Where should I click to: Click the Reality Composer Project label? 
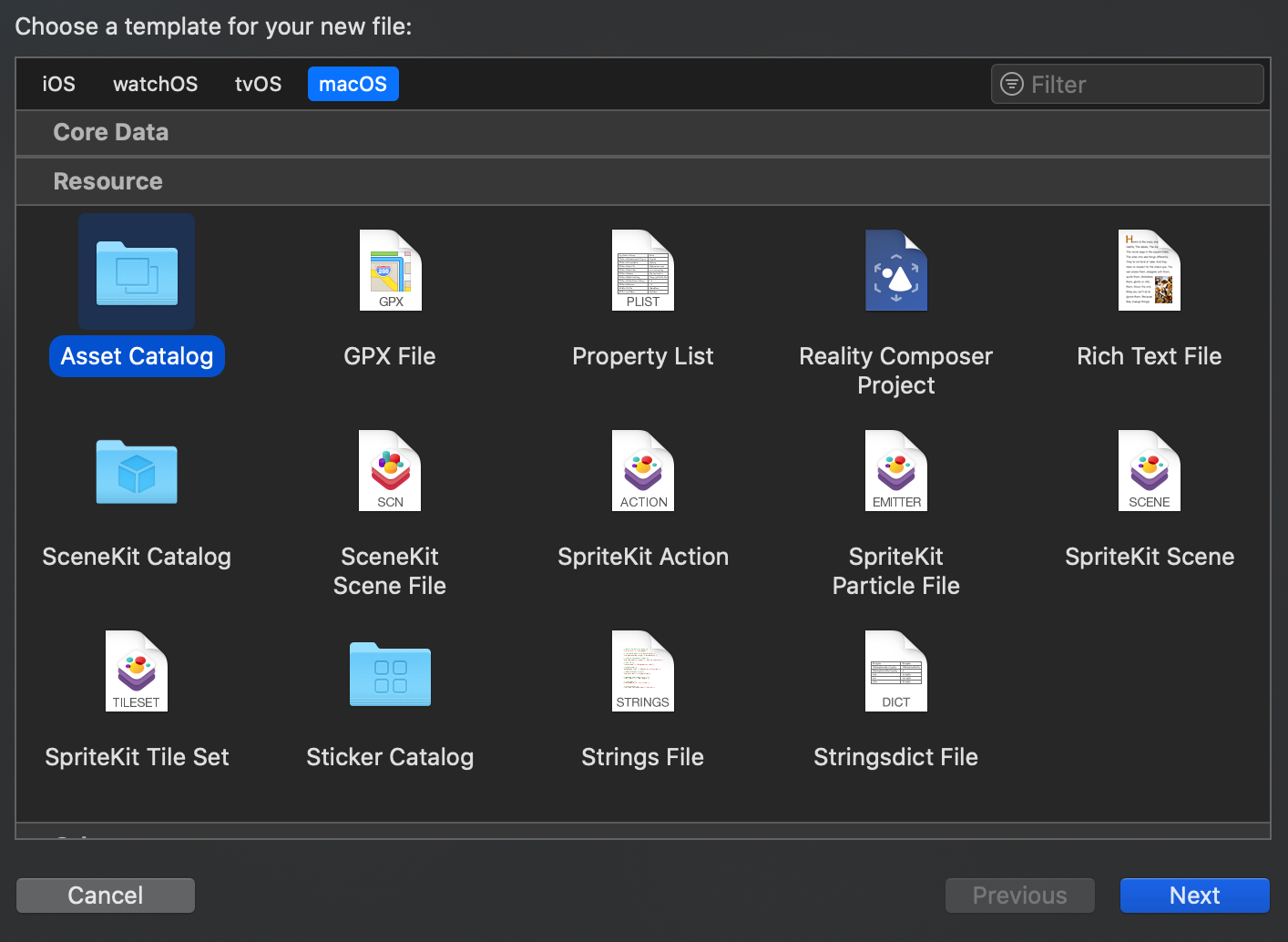click(x=896, y=371)
